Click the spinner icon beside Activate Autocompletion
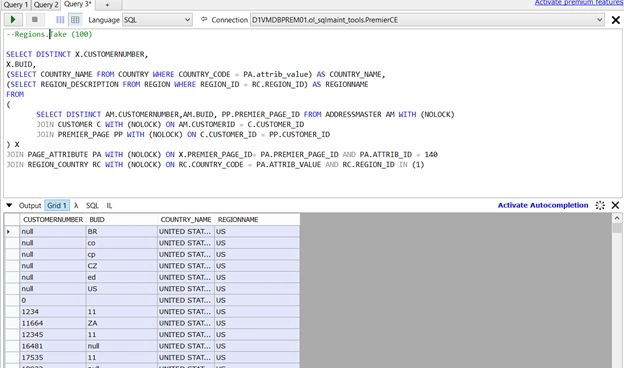 point(600,205)
